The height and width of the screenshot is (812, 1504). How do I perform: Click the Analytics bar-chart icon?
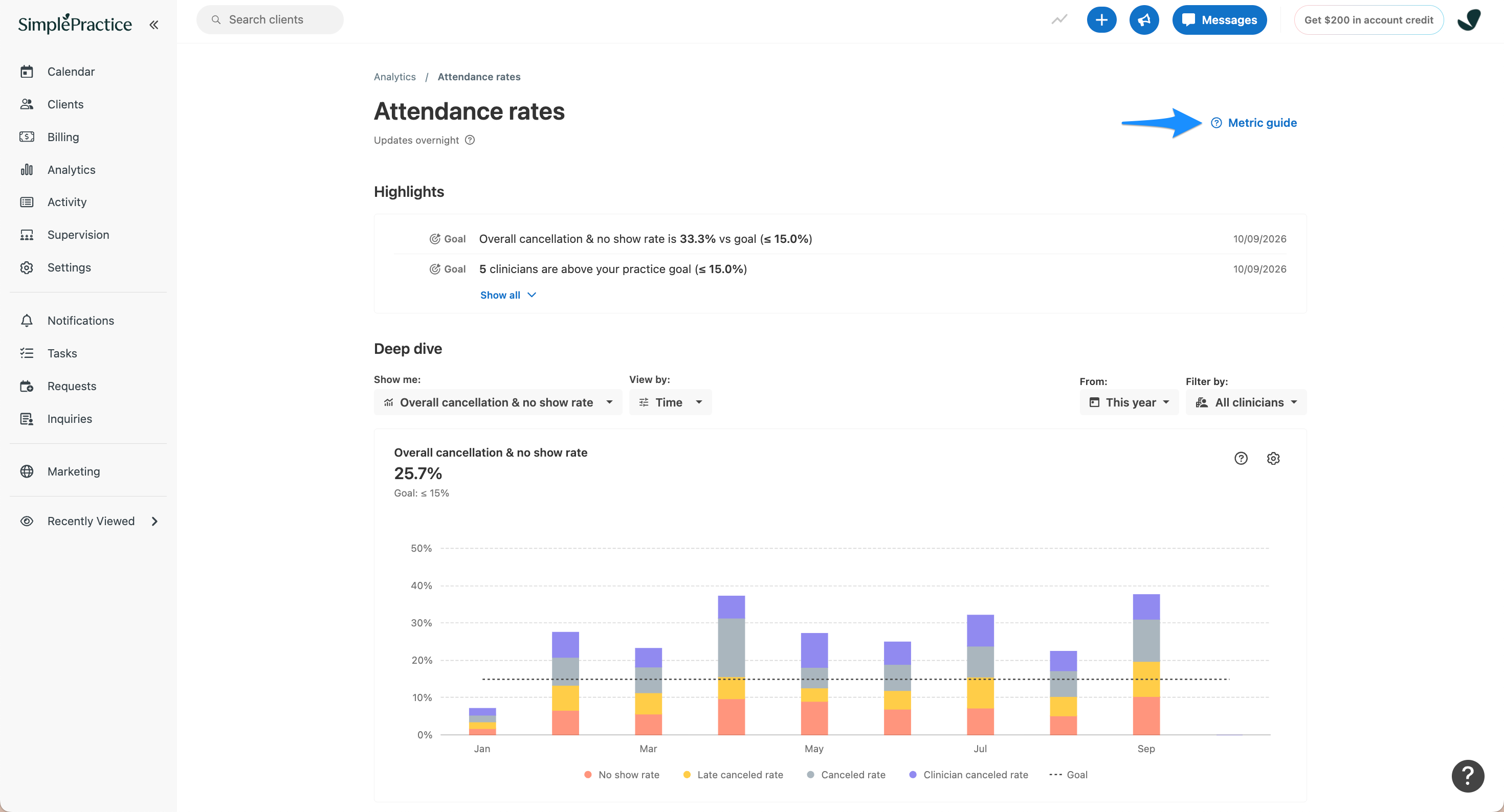pos(27,170)
